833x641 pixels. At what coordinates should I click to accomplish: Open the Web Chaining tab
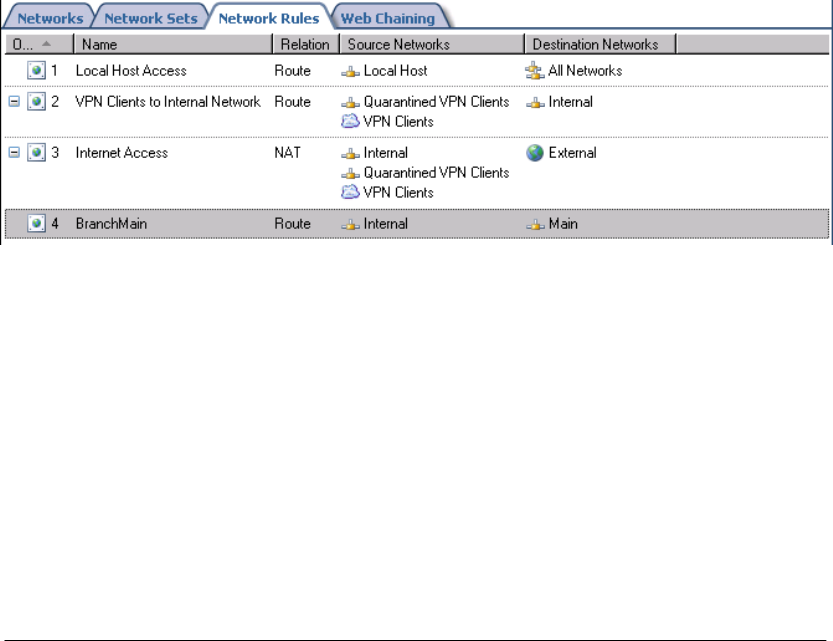[388, 18]
